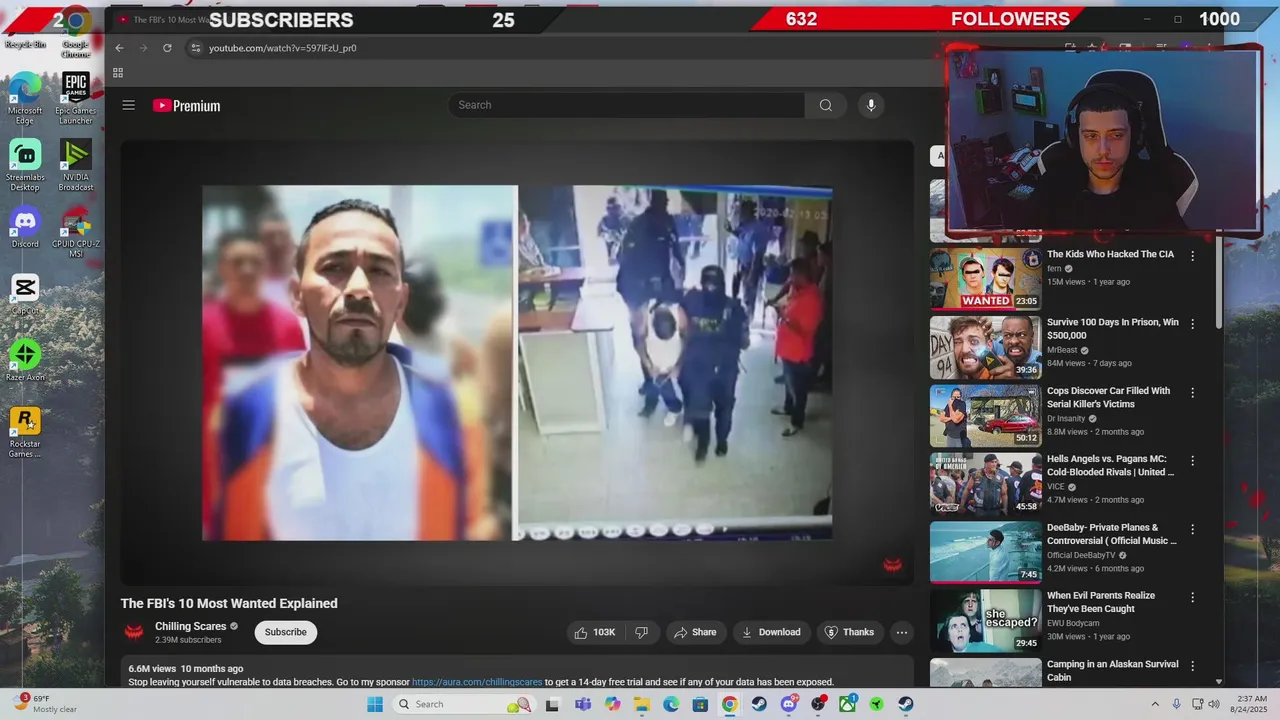
Task: Open 'Survive 100 Days In Prison' thumbnail
Action: [986, 347]
